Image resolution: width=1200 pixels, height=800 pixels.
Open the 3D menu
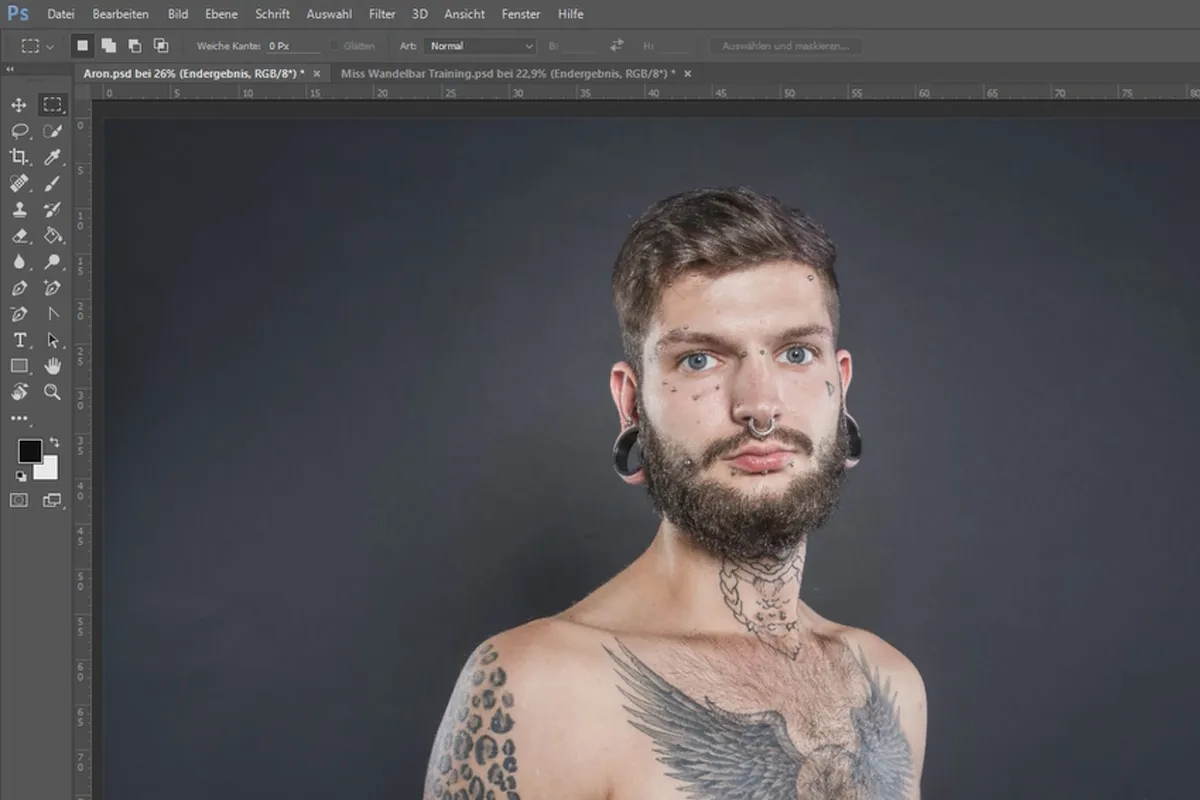tap(420, 14)
